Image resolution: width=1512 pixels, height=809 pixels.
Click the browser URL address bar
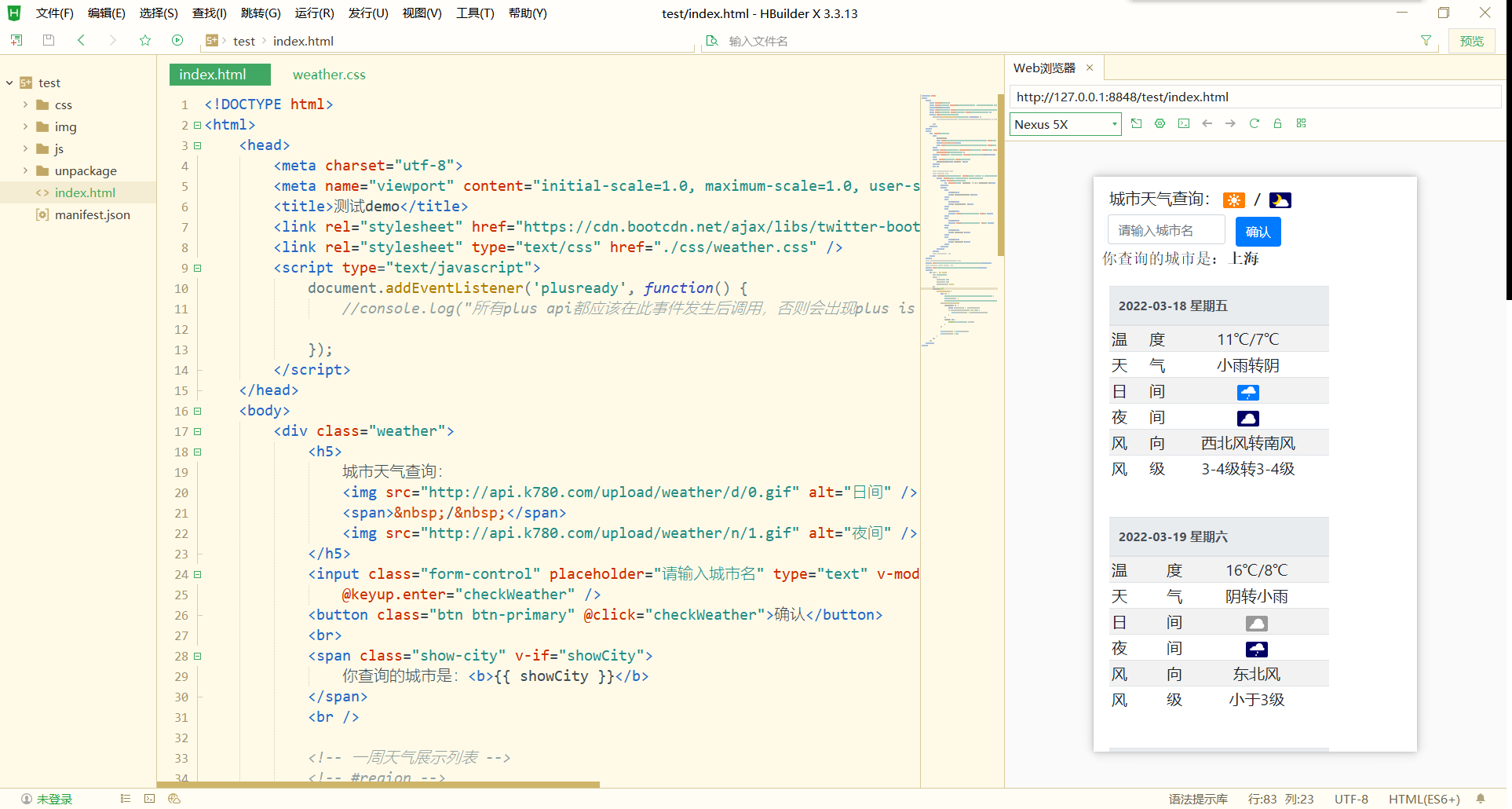[x=1255, y=97]
